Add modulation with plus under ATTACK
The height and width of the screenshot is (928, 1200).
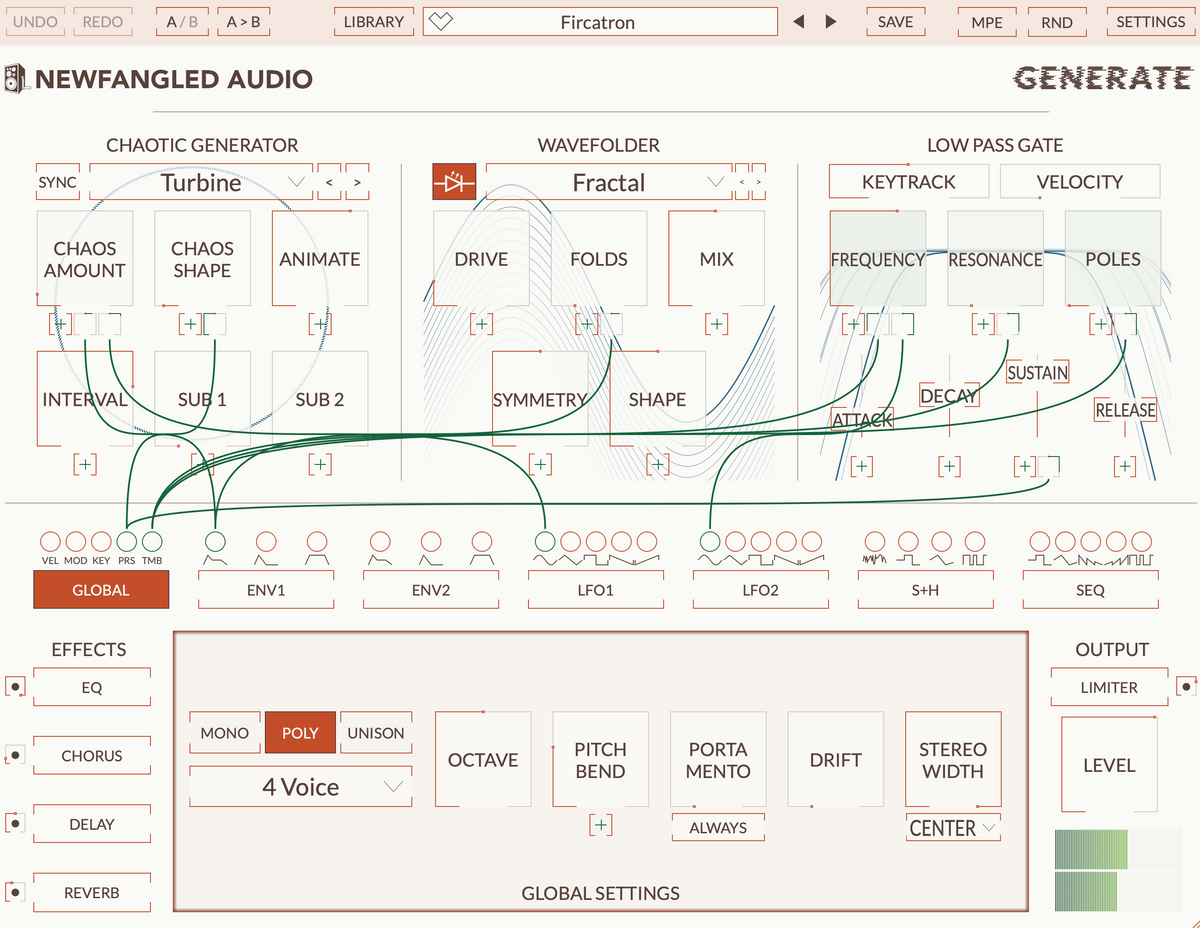point(861,466)
